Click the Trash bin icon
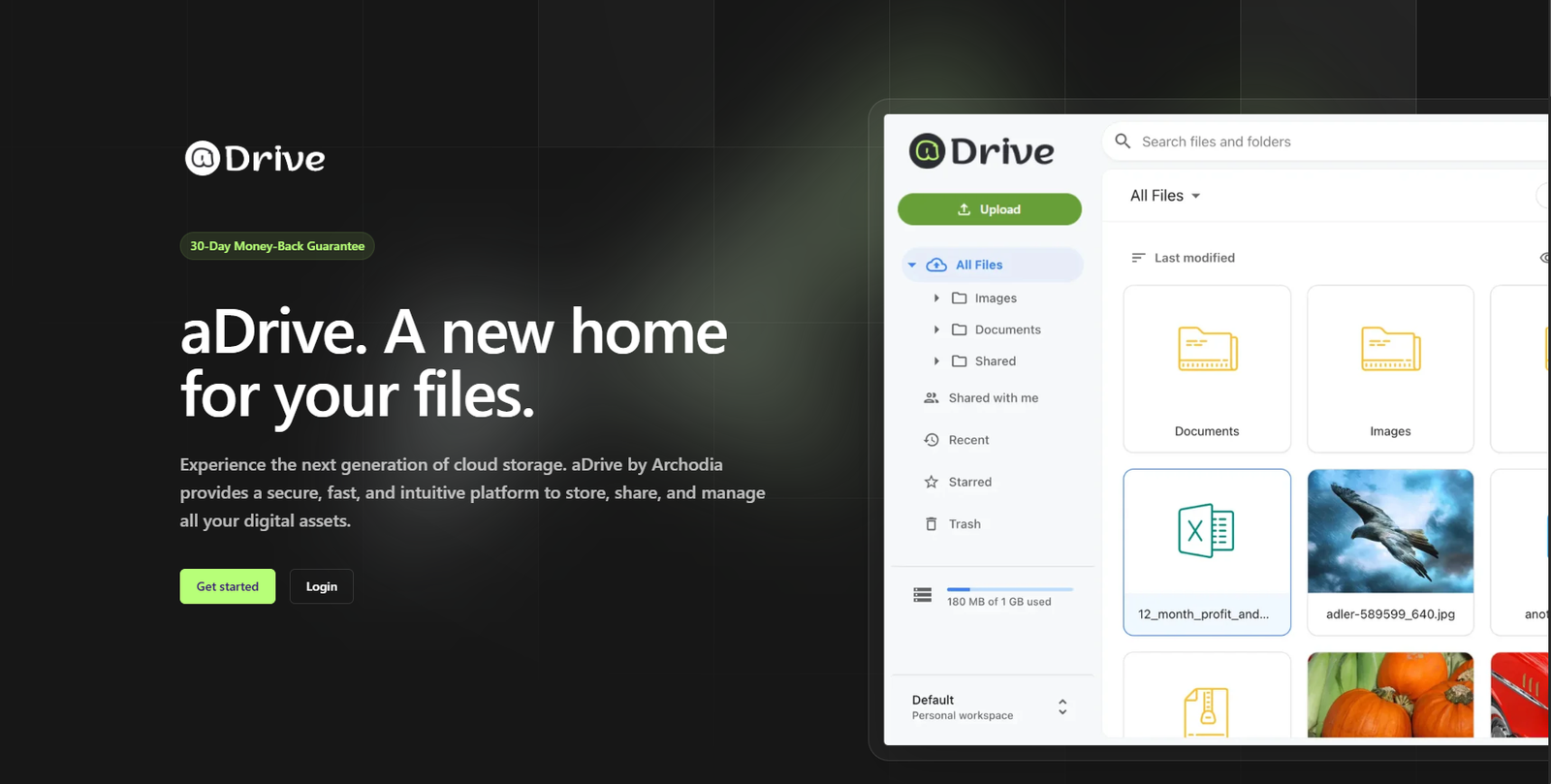This screenshot has width=1551, height=784. 931,524
